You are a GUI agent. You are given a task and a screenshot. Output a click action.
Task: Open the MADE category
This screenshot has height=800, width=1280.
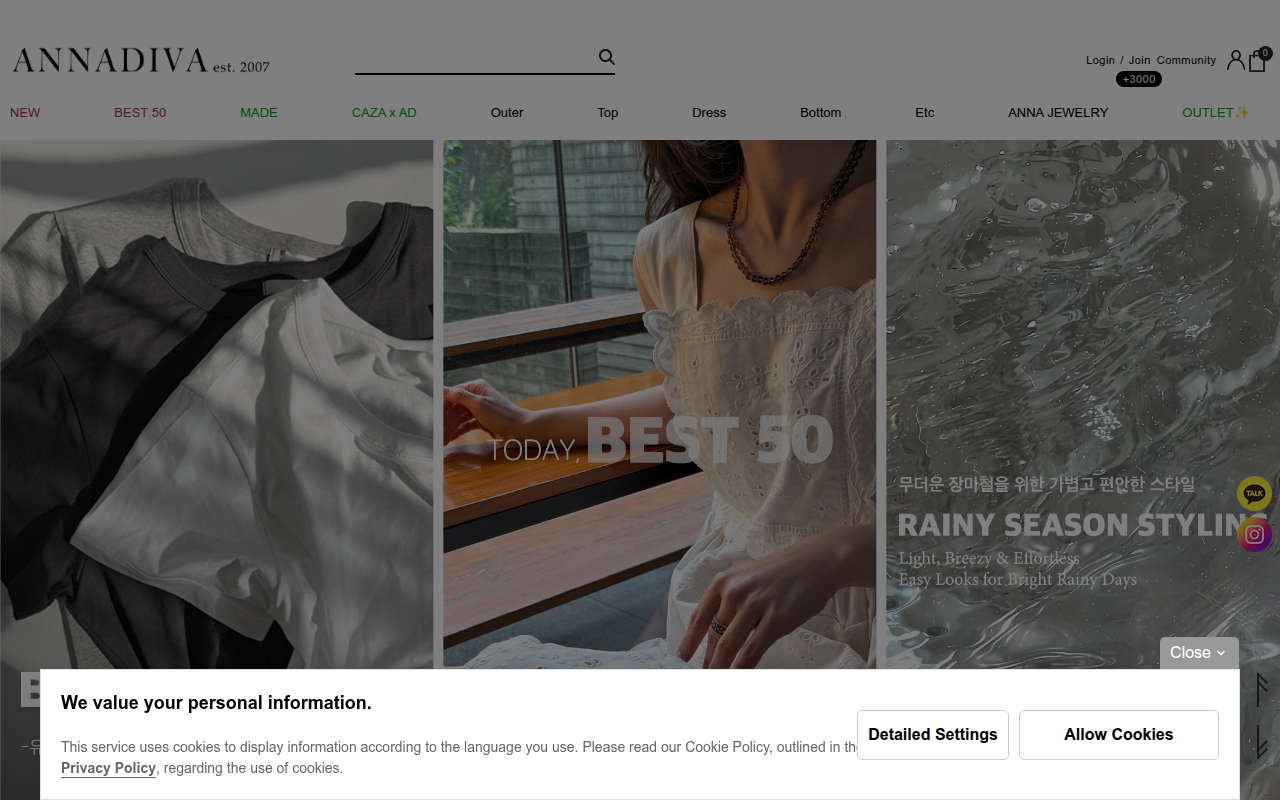point(259,113)
